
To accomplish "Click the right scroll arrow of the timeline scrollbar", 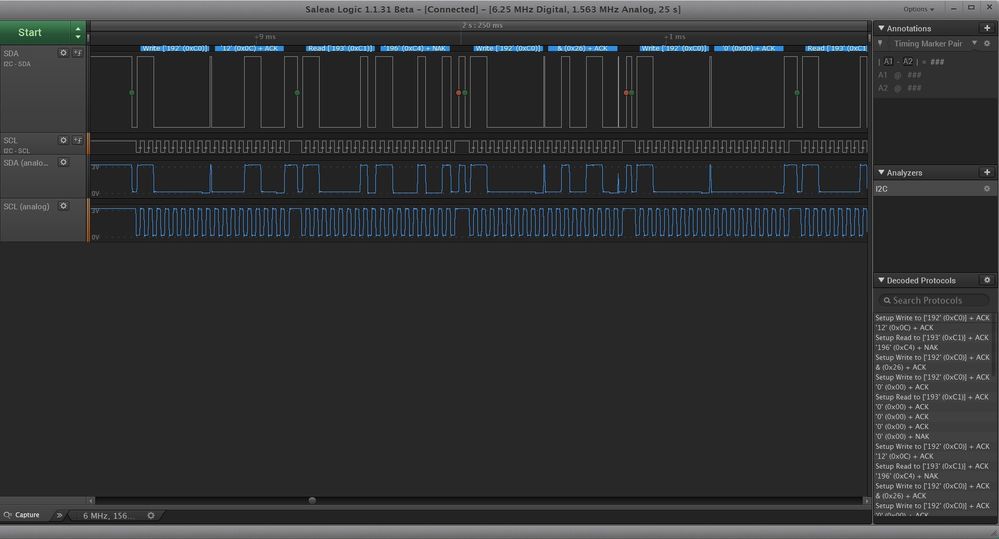I will pos(866,501).
